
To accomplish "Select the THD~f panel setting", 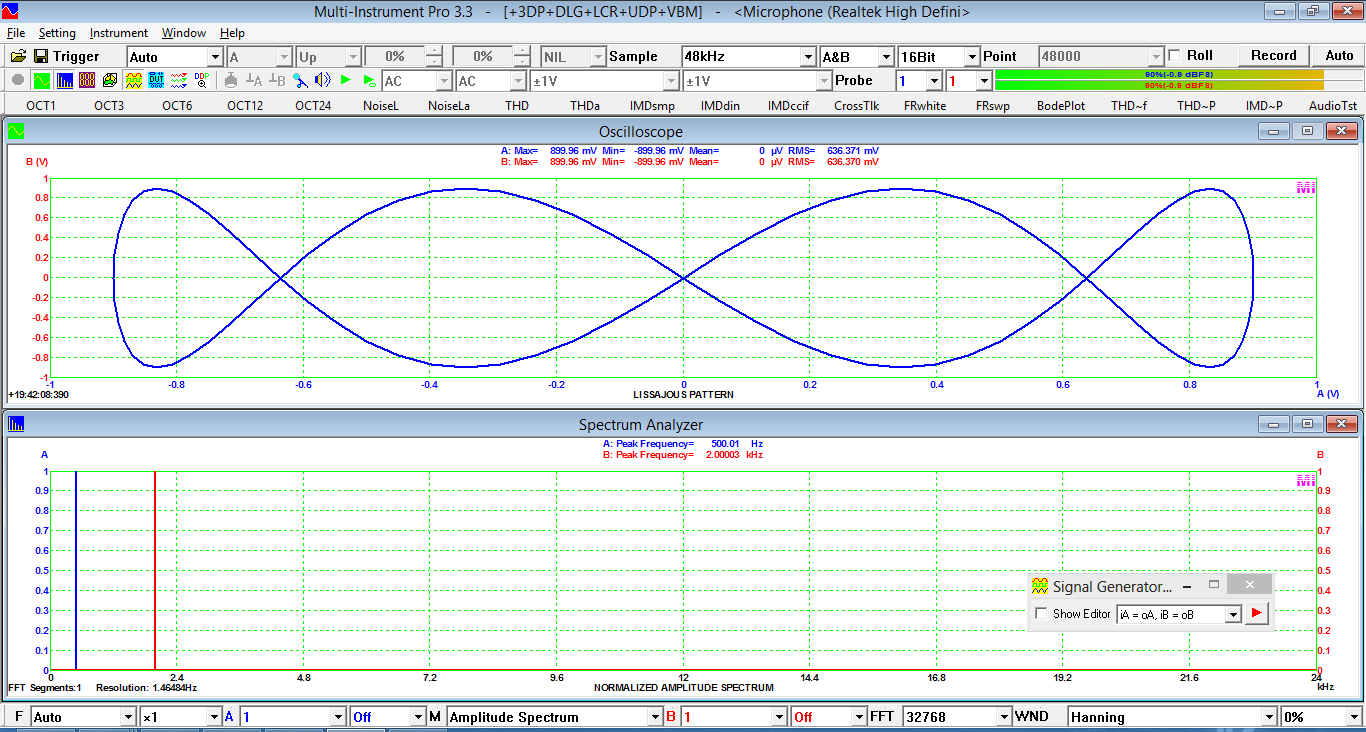I will coord(1127,105).
